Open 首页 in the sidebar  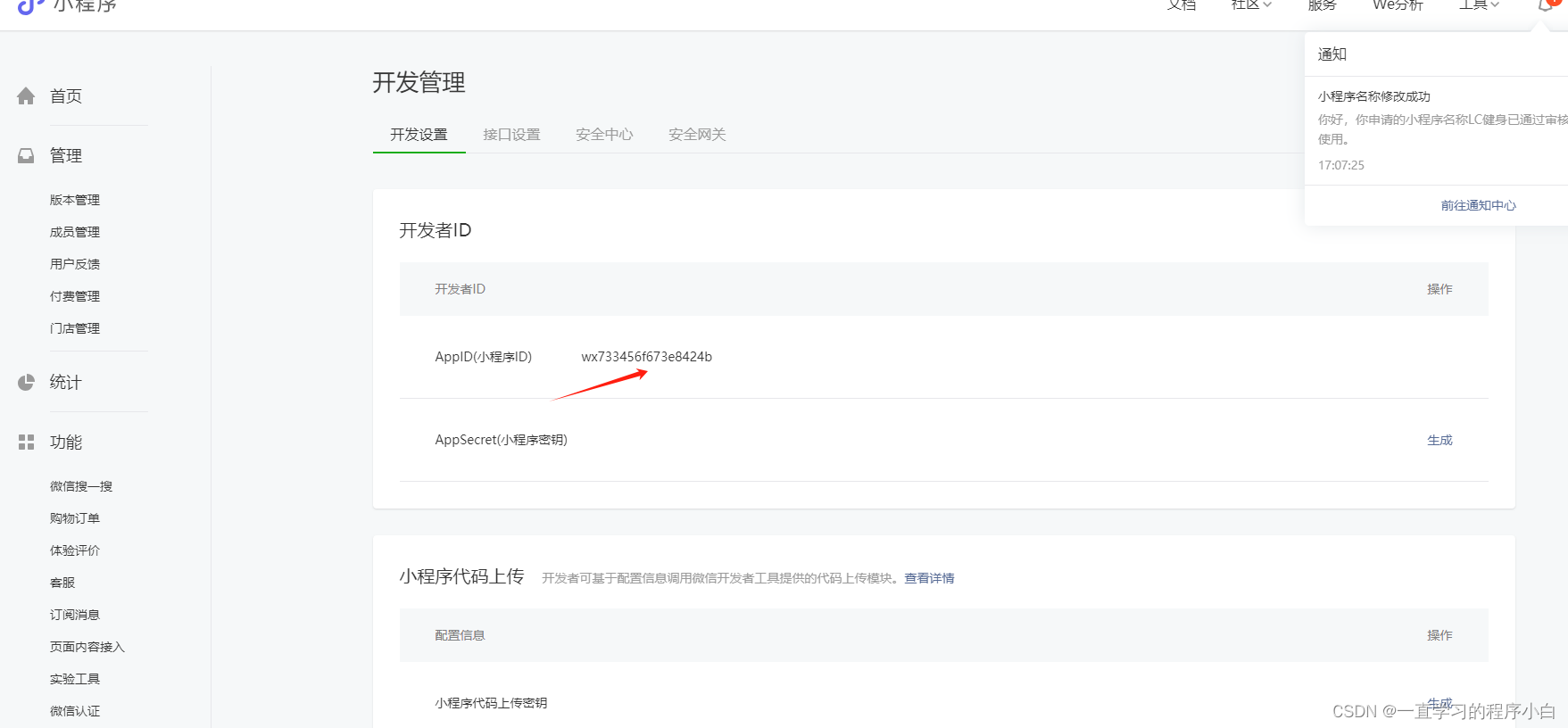66,96
